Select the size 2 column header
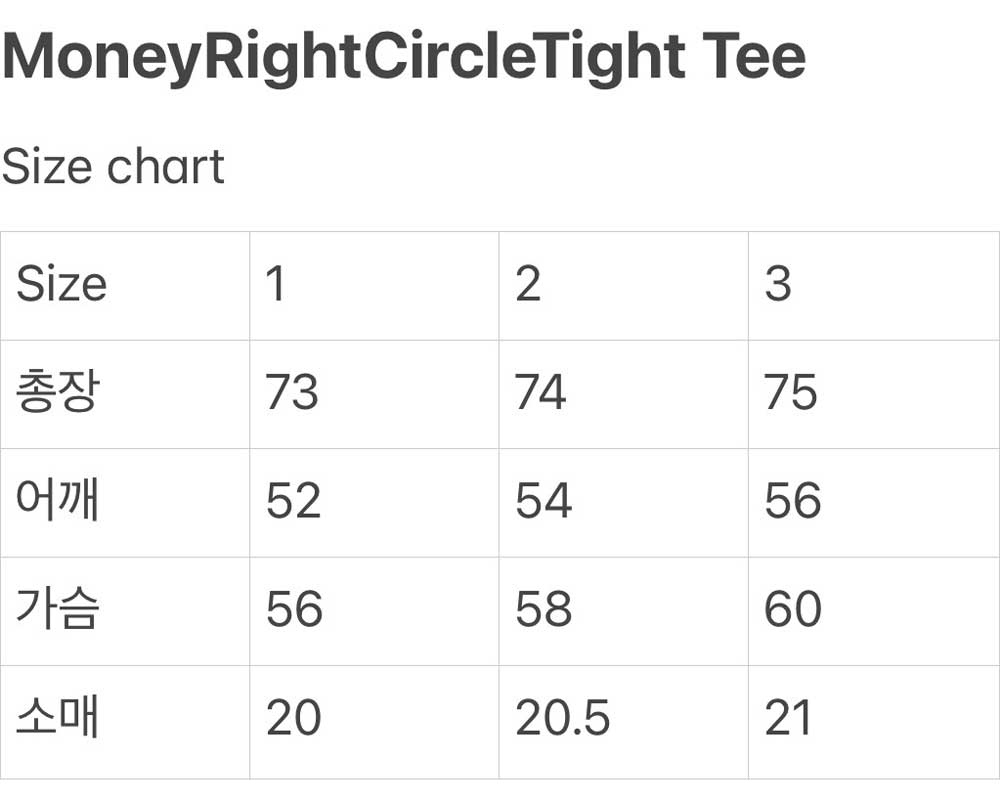Image resolution: width=1000 pixels, height=811 pixels. click(x=528, y=284)
